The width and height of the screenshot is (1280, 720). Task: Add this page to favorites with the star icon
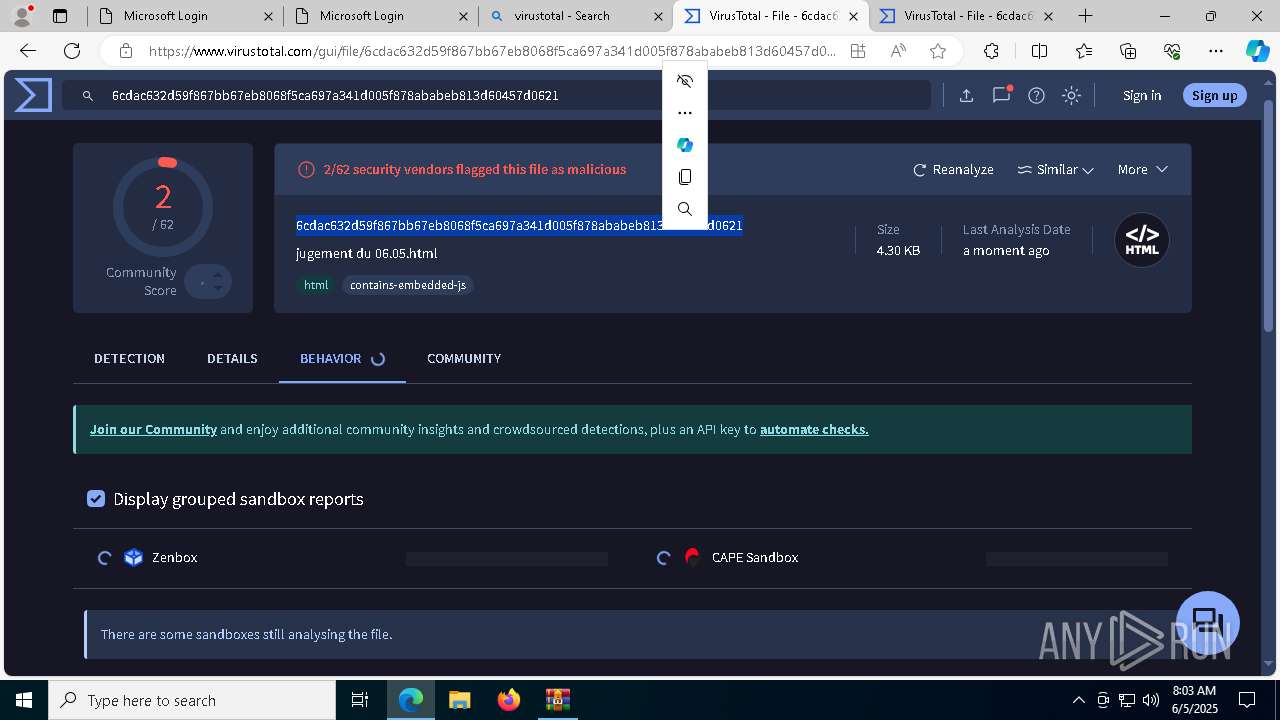pyautogui.click(x=937, y=51)
